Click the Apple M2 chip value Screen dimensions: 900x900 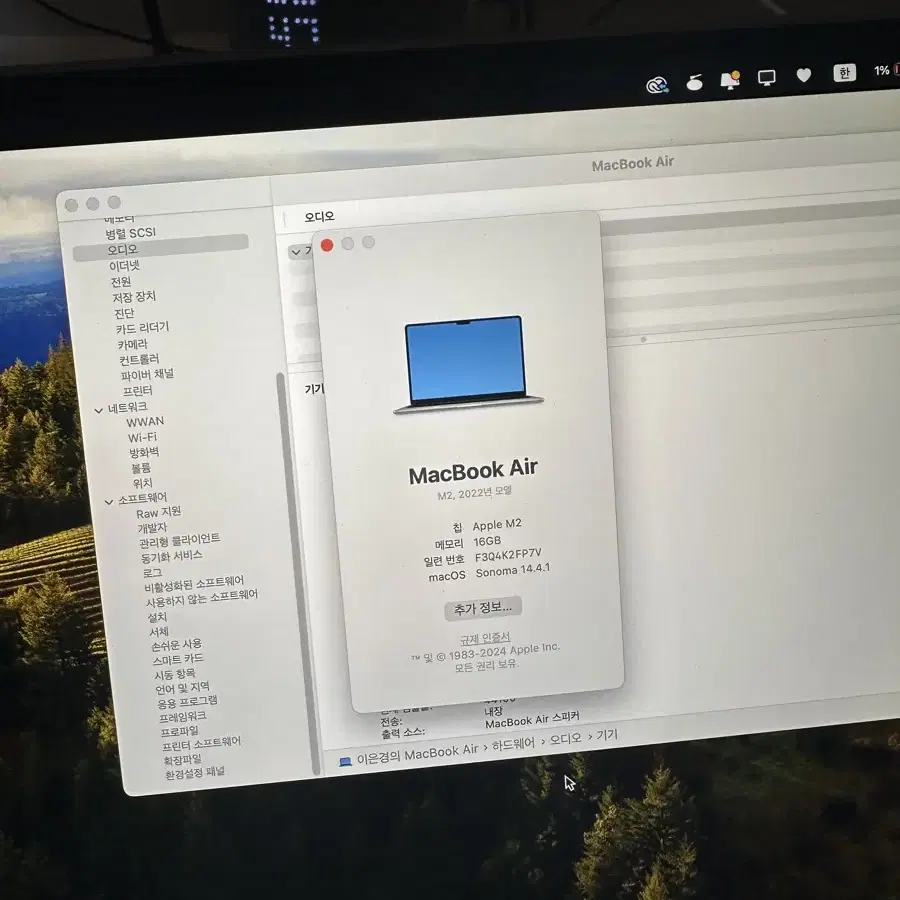pos(497,525)
